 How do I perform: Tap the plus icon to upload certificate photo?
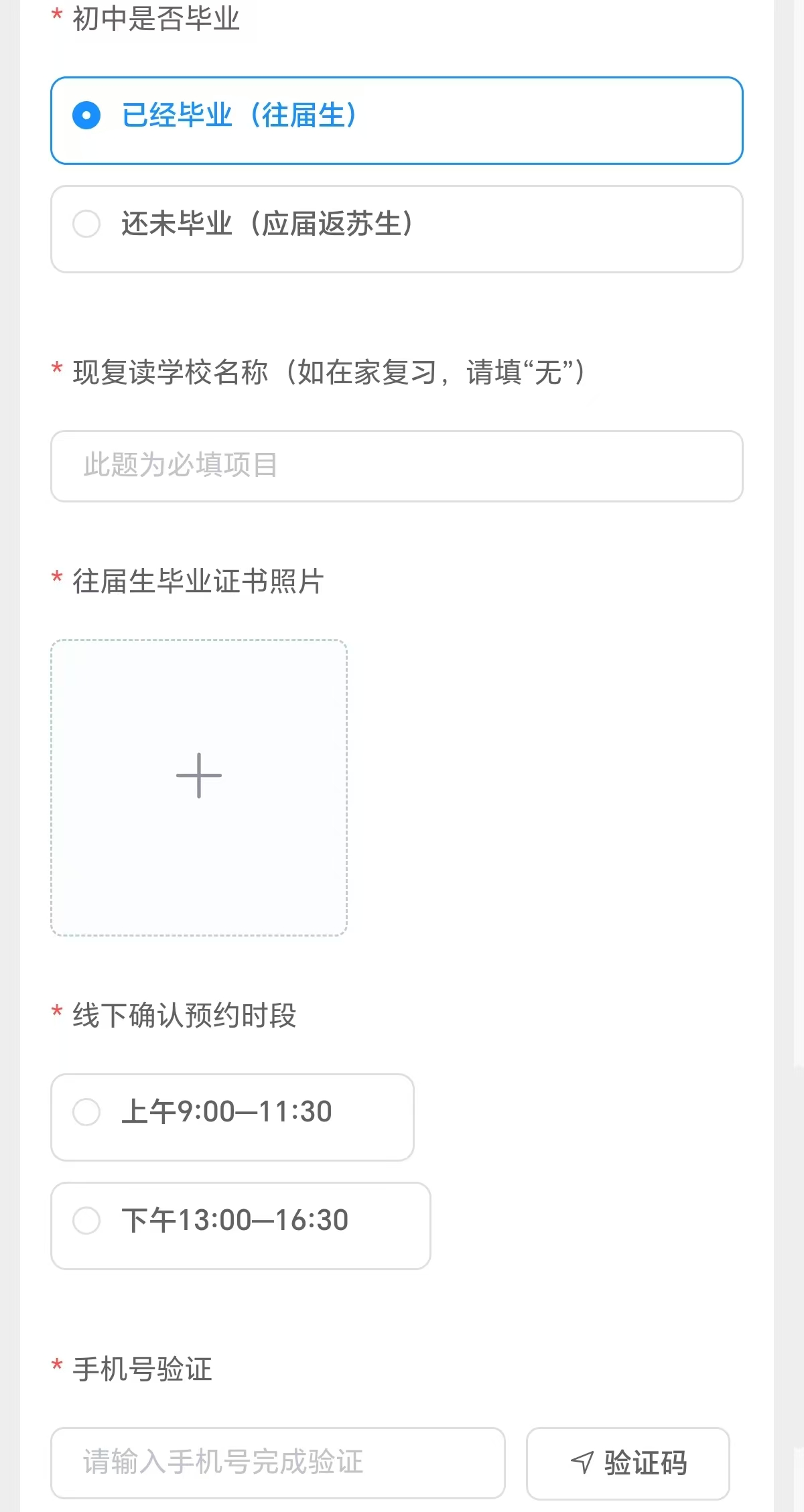pos(199,776)
